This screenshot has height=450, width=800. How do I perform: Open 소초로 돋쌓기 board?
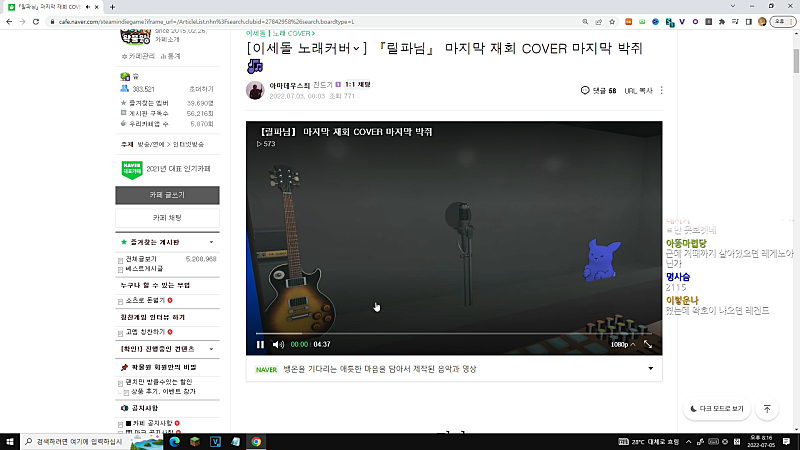tap(145, 301)
